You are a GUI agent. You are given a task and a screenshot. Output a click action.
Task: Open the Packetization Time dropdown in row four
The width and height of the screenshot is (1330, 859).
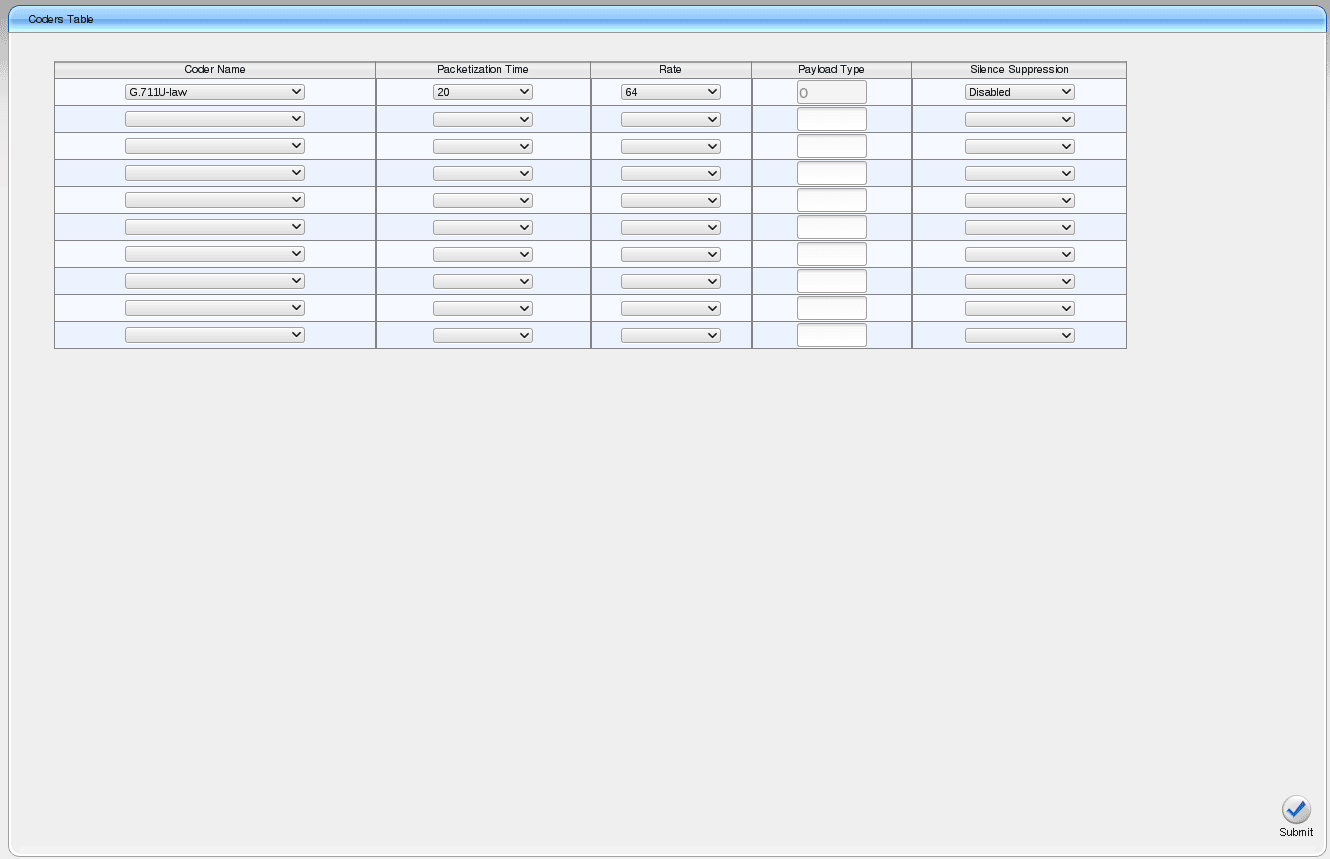[x=483, y=173]
